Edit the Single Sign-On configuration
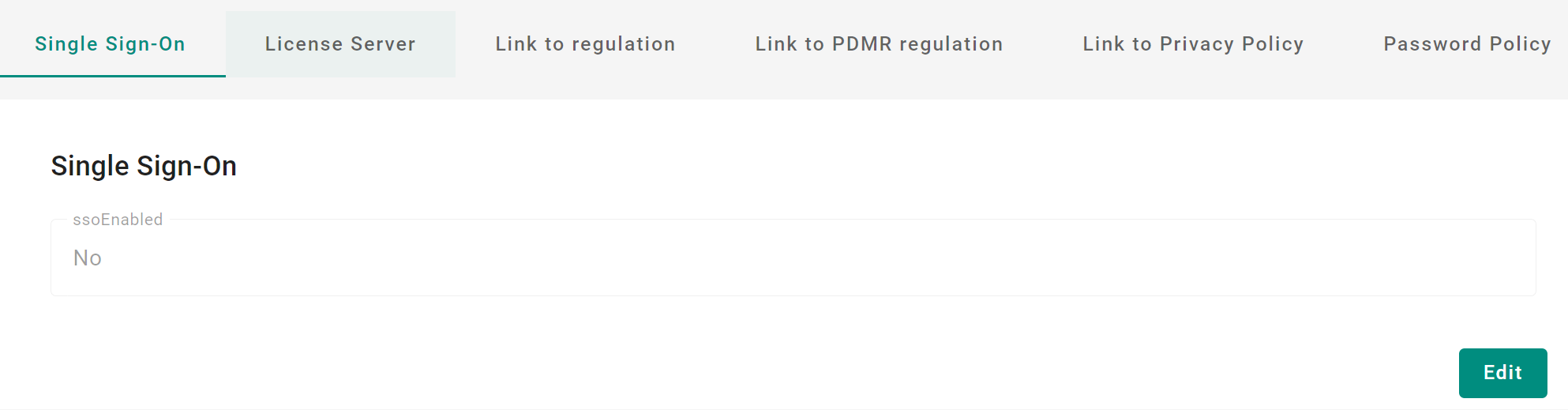The height and width of the screenshot is (410, 1568). (x=1502, y=373)
